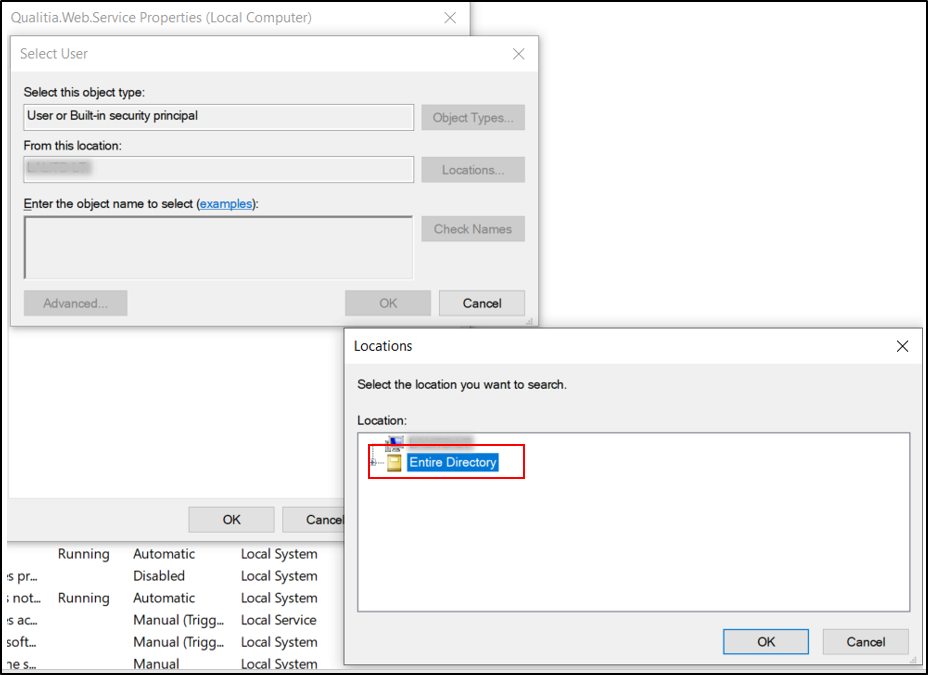928x675 pixels.
Task: Click the Locations... button
Action: [472, 170]
